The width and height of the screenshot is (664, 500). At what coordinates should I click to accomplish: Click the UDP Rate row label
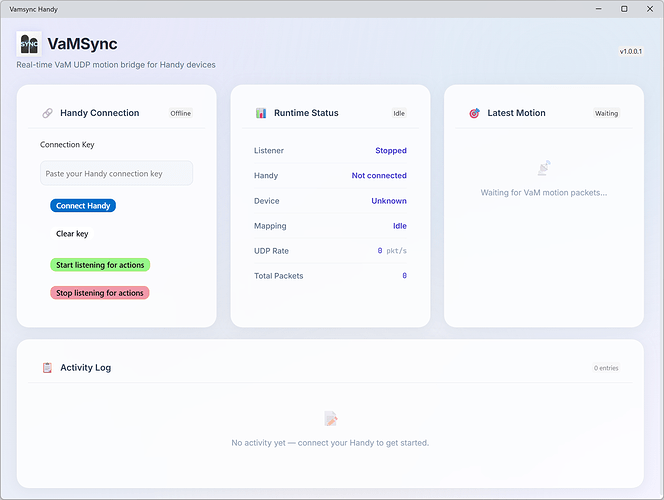(271, 251)
